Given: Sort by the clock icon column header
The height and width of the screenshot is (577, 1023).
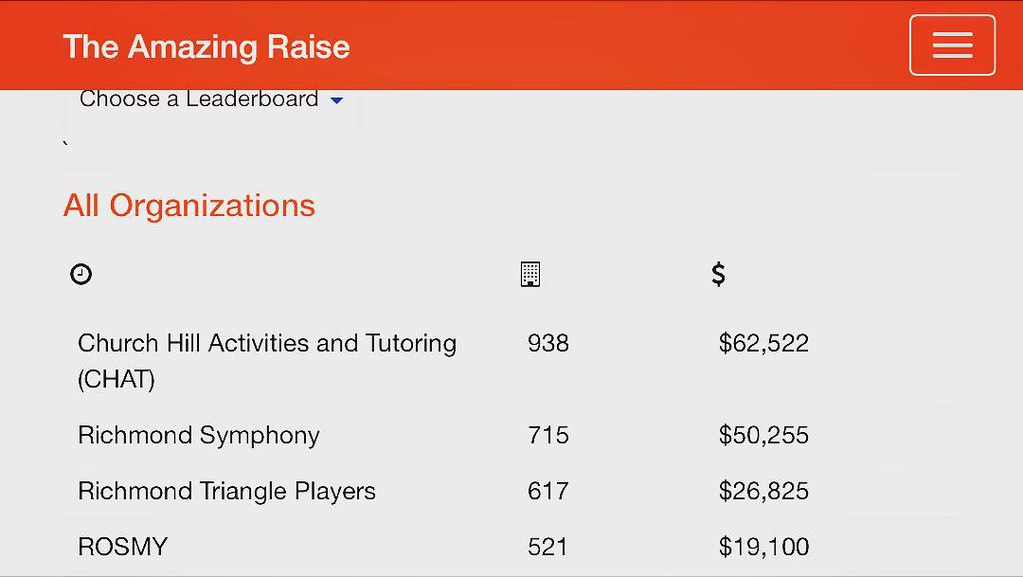Looking at the screenshot, I should (x=80, y=273).
